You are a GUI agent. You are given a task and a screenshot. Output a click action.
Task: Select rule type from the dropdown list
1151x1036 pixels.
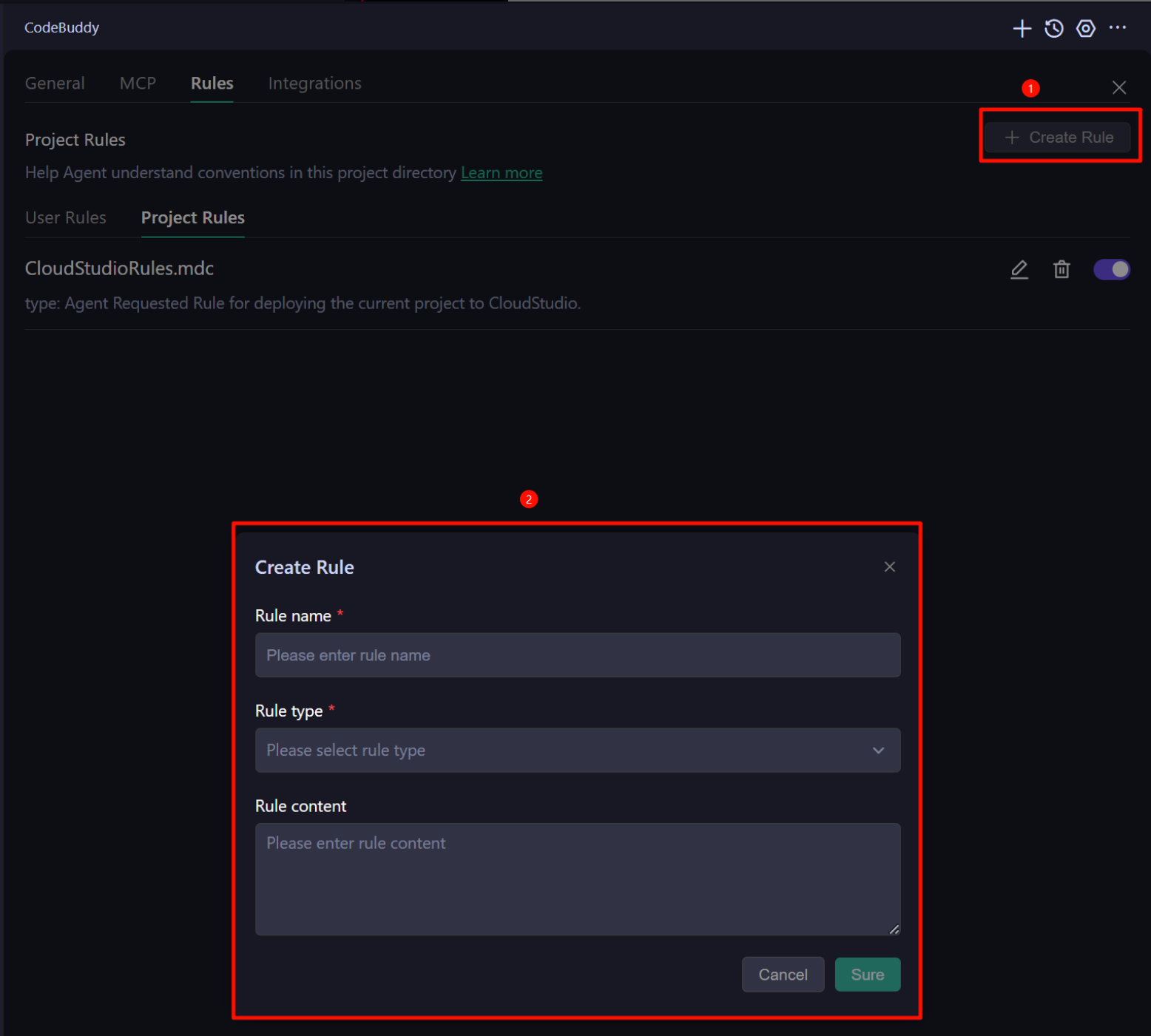[x=578, y=750]
